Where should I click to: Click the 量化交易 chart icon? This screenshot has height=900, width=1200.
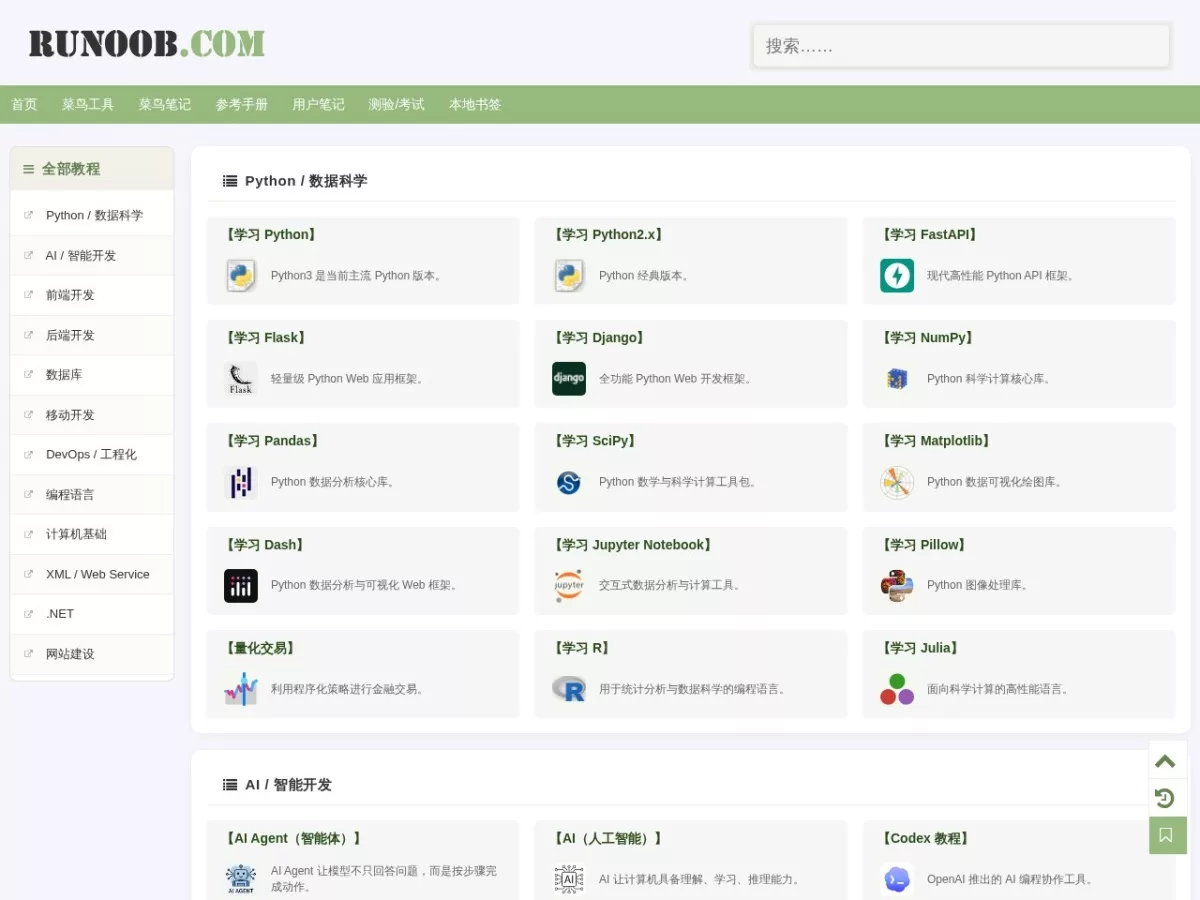[x=241, y=689]
